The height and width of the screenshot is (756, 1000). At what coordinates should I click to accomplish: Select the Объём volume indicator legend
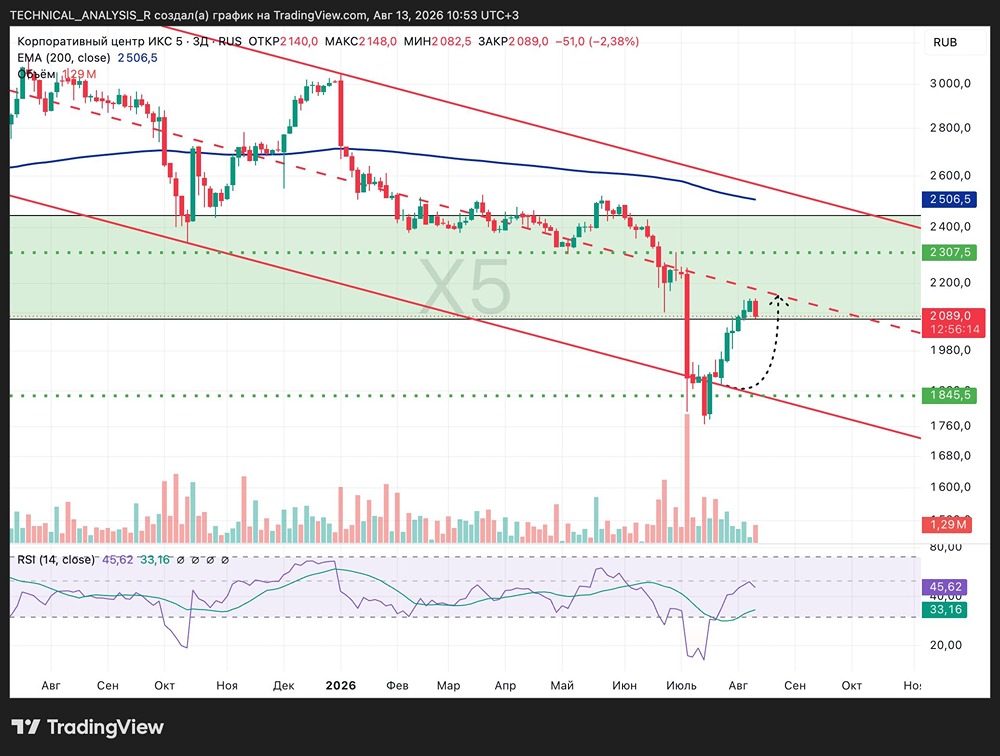[36, 74]
